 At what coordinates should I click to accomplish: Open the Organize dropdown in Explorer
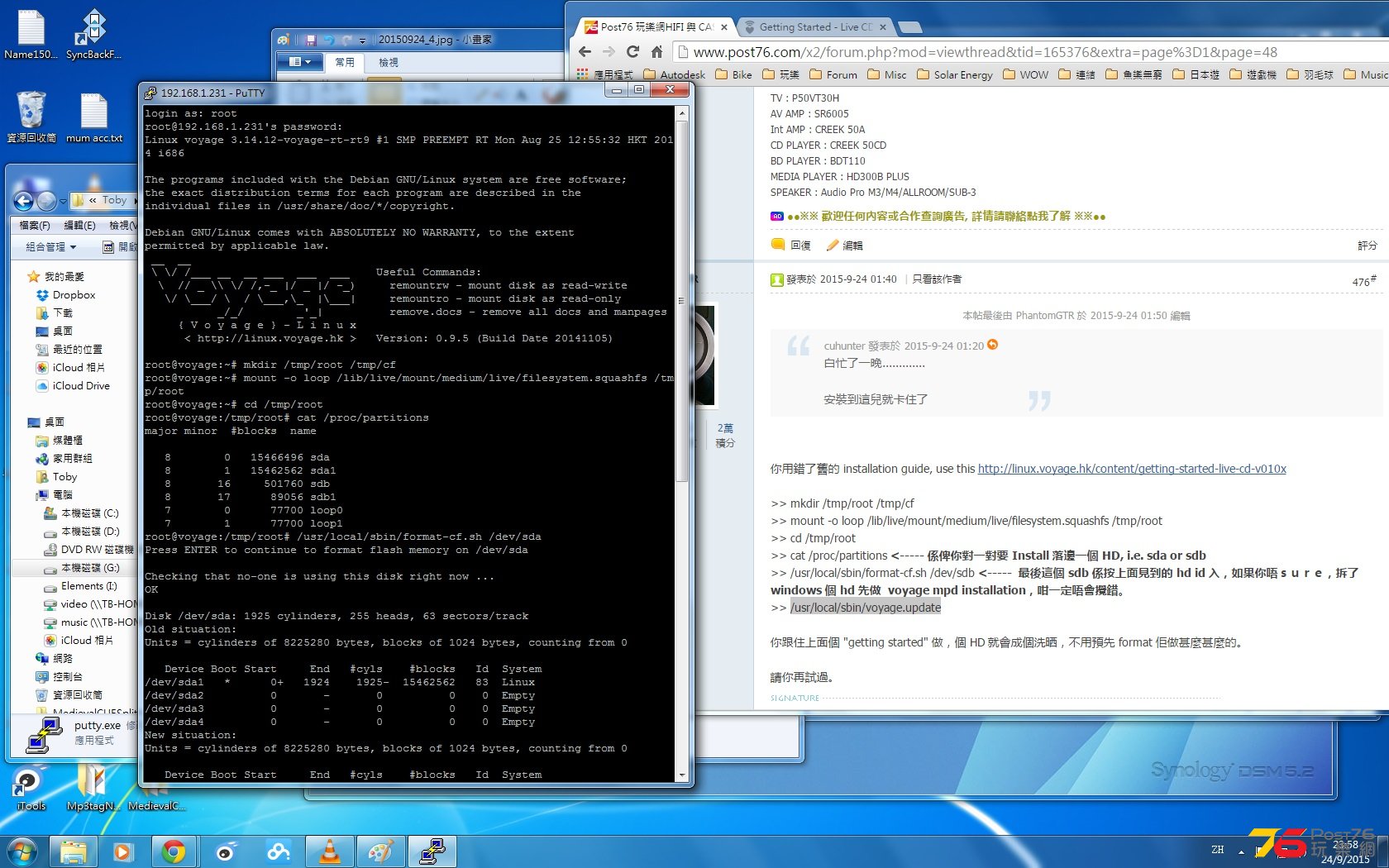[x=50, y=247]
